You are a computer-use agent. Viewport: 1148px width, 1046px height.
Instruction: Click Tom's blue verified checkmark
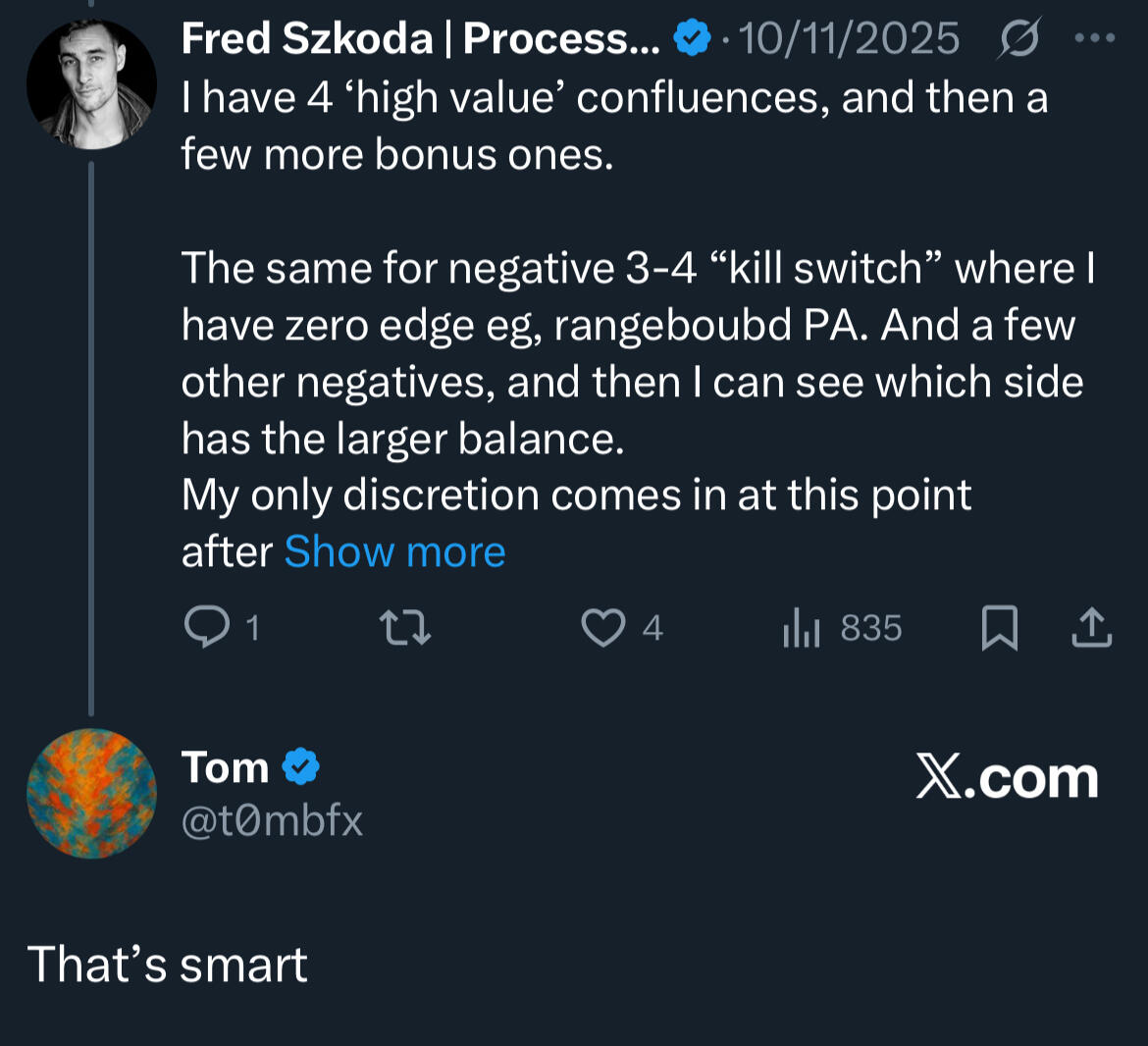pos(301,767)
